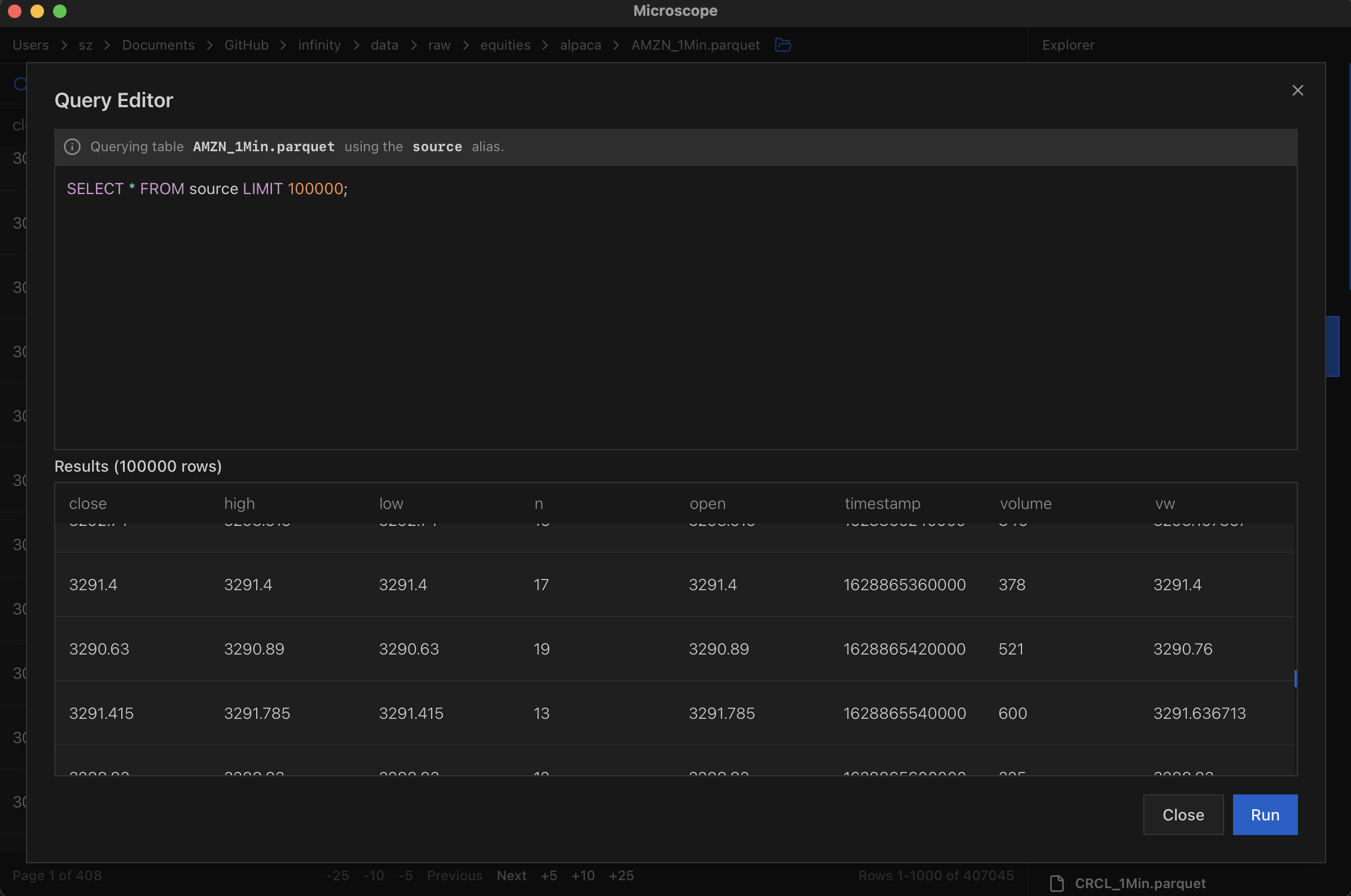The width and height of the screenshot is (1351, 896).
Task: Close the Query Editor with the X icon
Action: 1297,90
